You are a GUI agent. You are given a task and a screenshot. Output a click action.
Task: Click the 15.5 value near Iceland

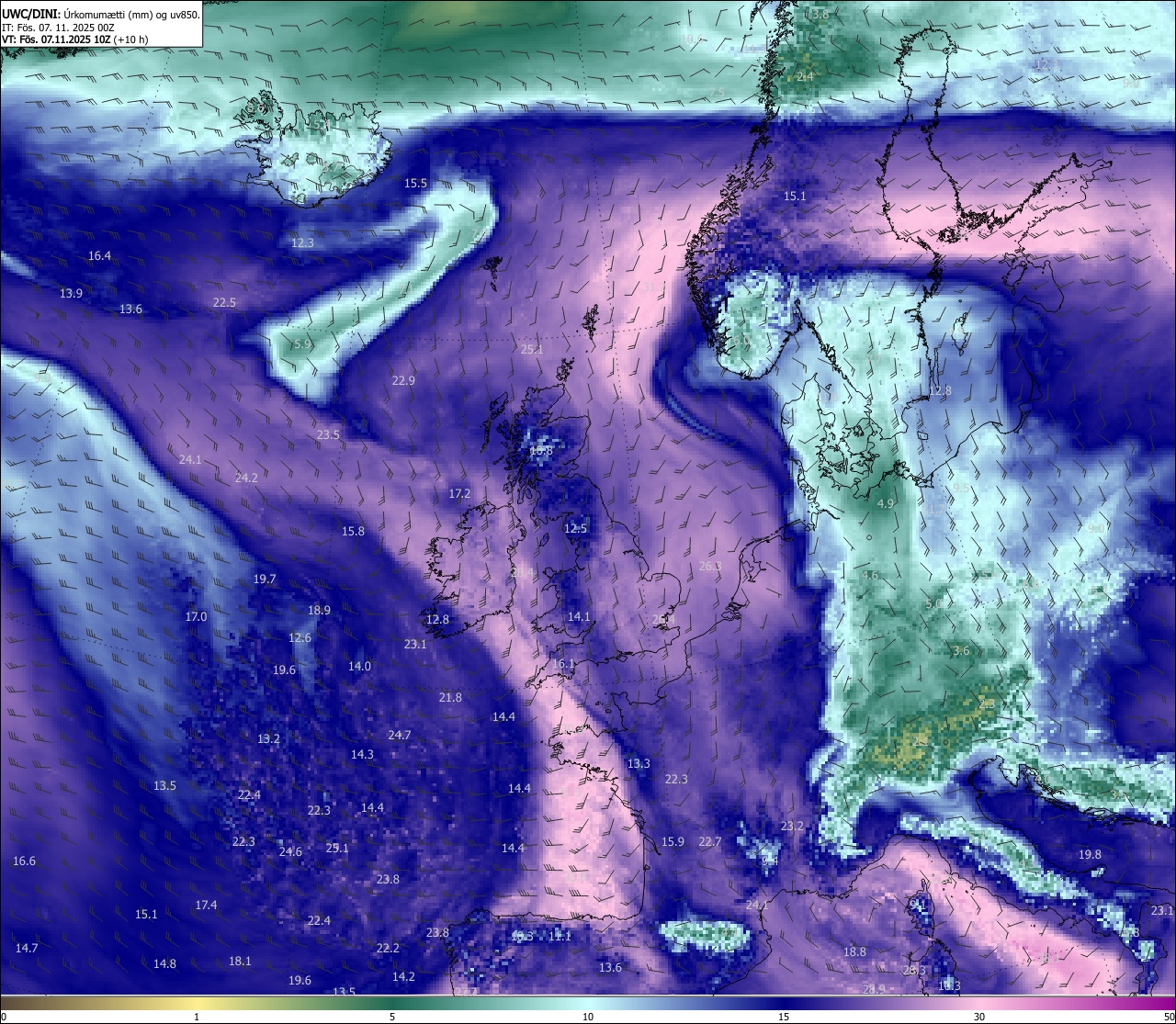tap(416, 184)
